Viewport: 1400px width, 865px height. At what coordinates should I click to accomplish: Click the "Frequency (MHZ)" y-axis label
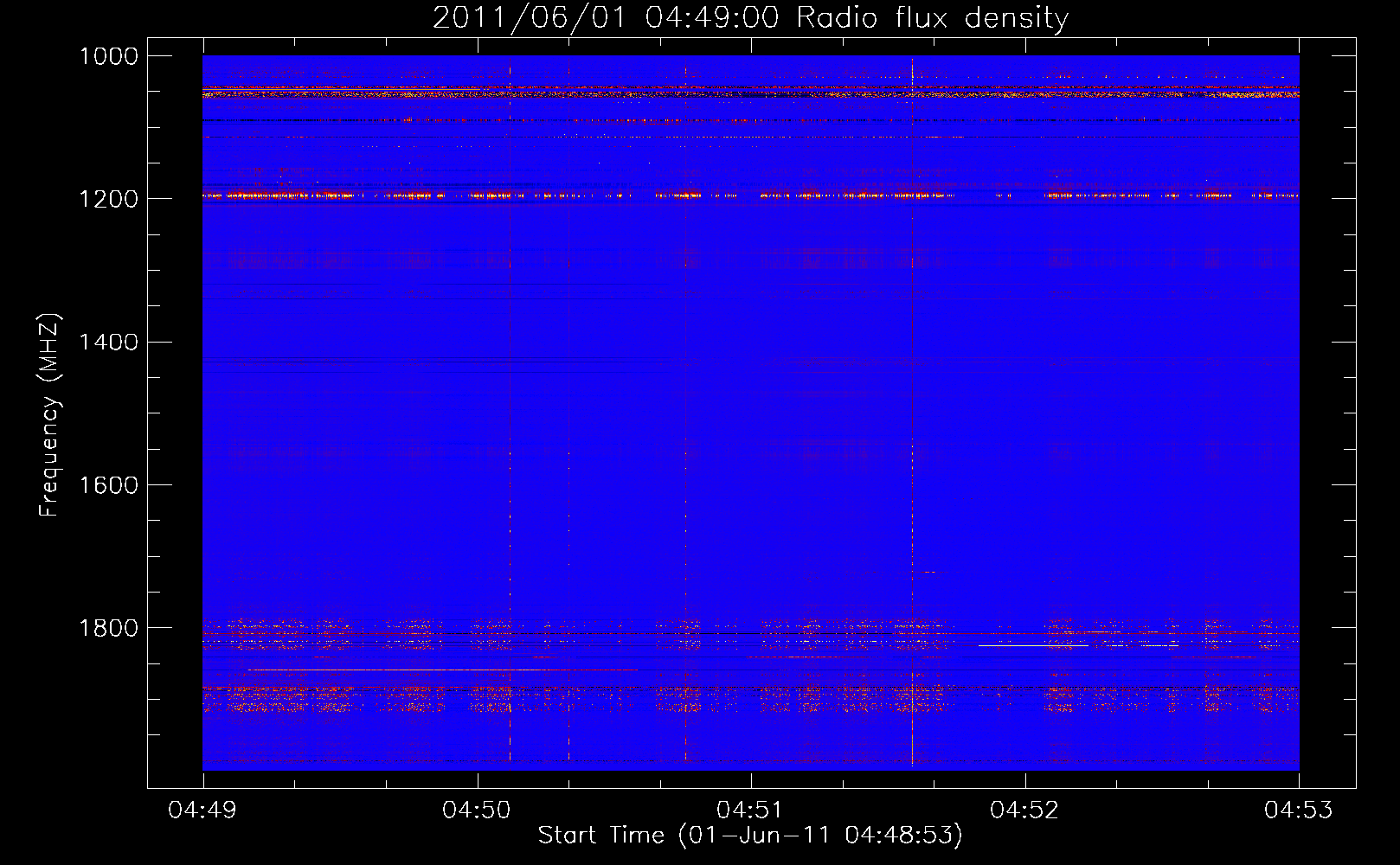coord(49,415)
